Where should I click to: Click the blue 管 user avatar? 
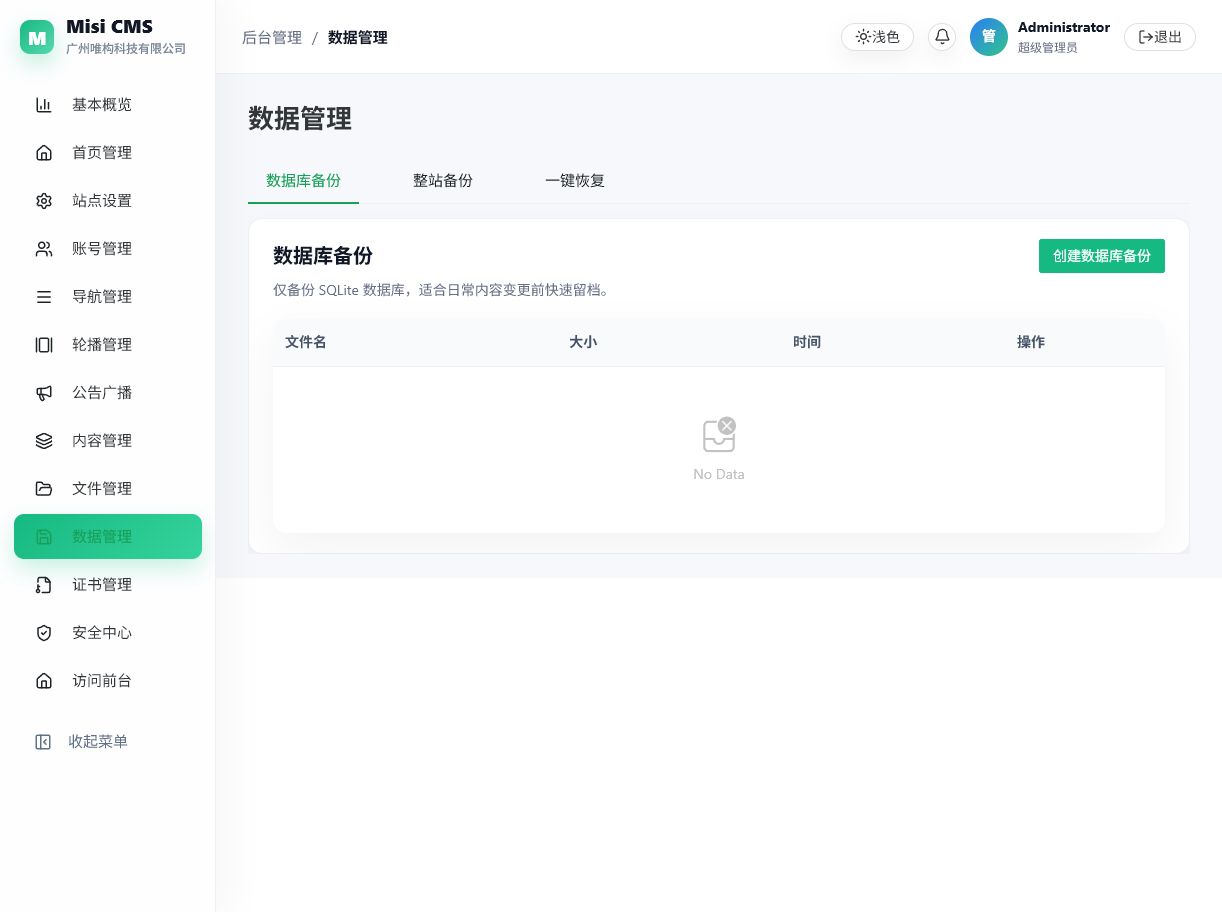click(x=989, y=37)
